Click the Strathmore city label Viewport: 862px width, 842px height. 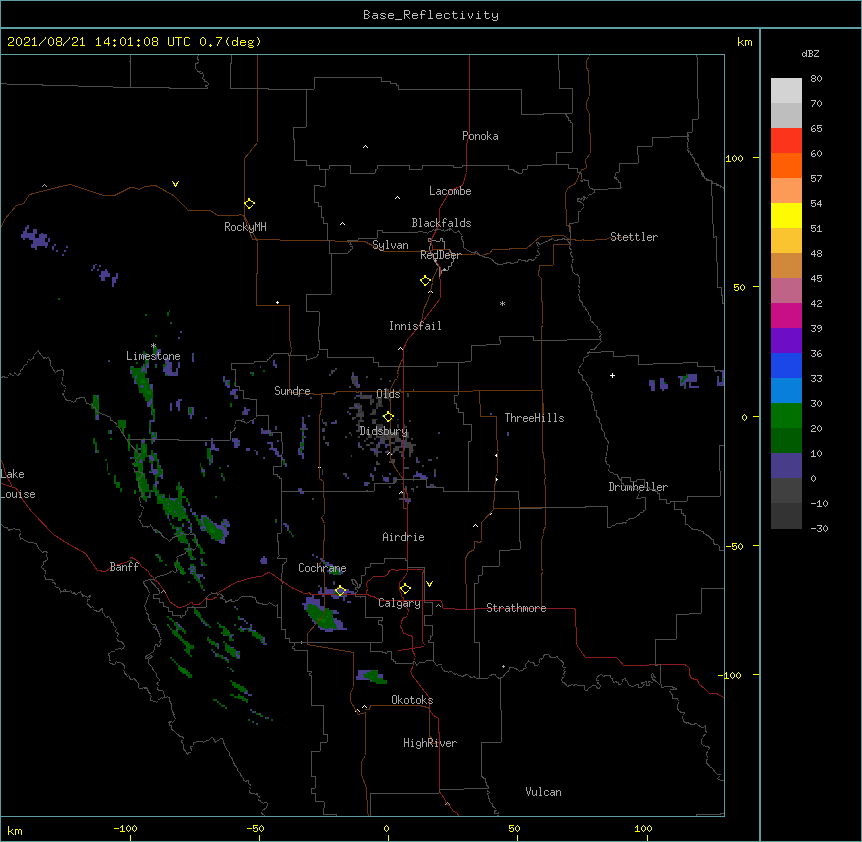click(516, 608)
